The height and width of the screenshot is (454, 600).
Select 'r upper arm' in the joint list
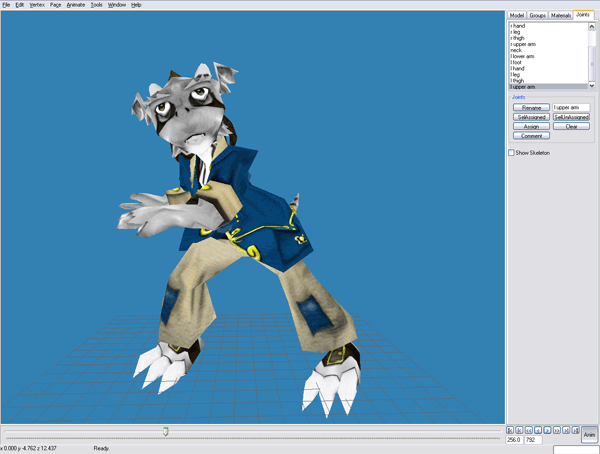pos(548,44)
